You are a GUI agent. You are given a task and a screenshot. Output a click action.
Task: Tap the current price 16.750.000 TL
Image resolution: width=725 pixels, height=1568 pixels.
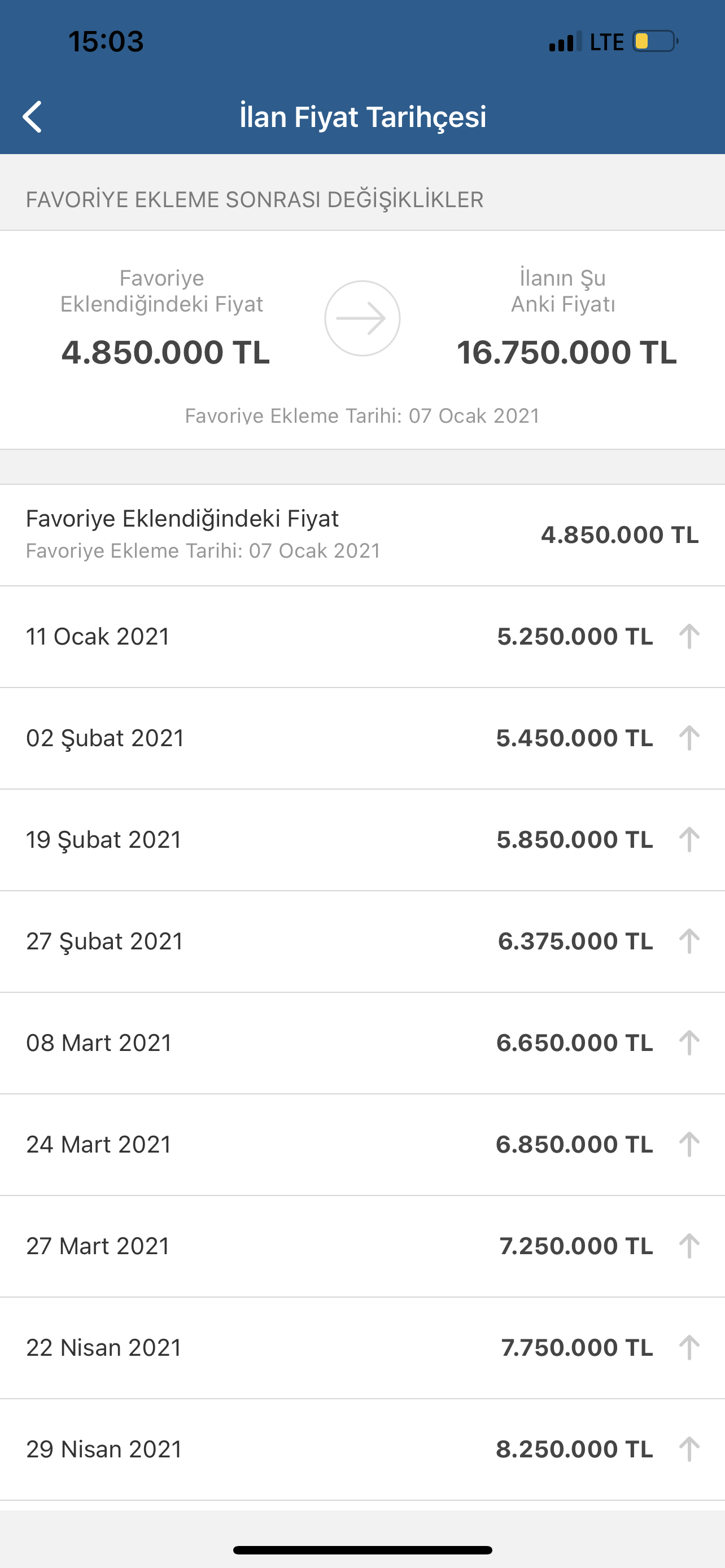coord(567,353)
